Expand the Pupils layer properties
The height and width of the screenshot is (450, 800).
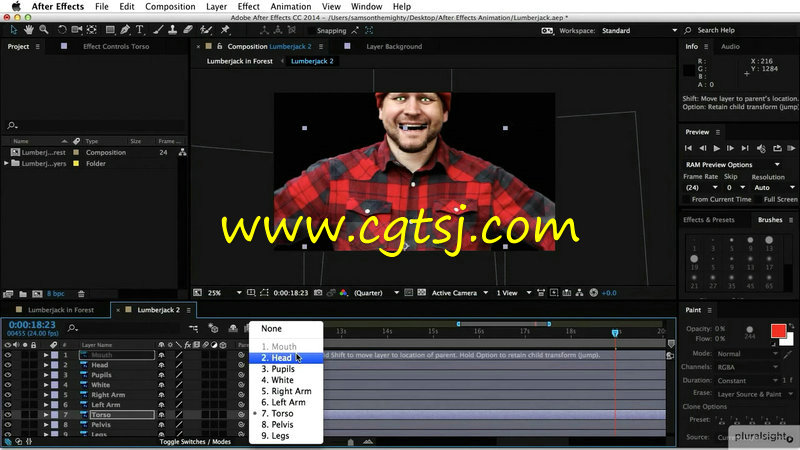pyautogui.click(x=46, y=375)
